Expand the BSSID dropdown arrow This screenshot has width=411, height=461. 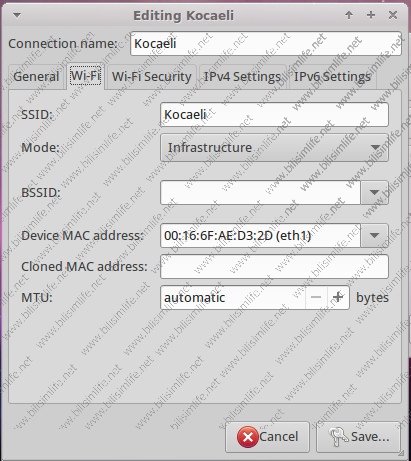point(374,192)
